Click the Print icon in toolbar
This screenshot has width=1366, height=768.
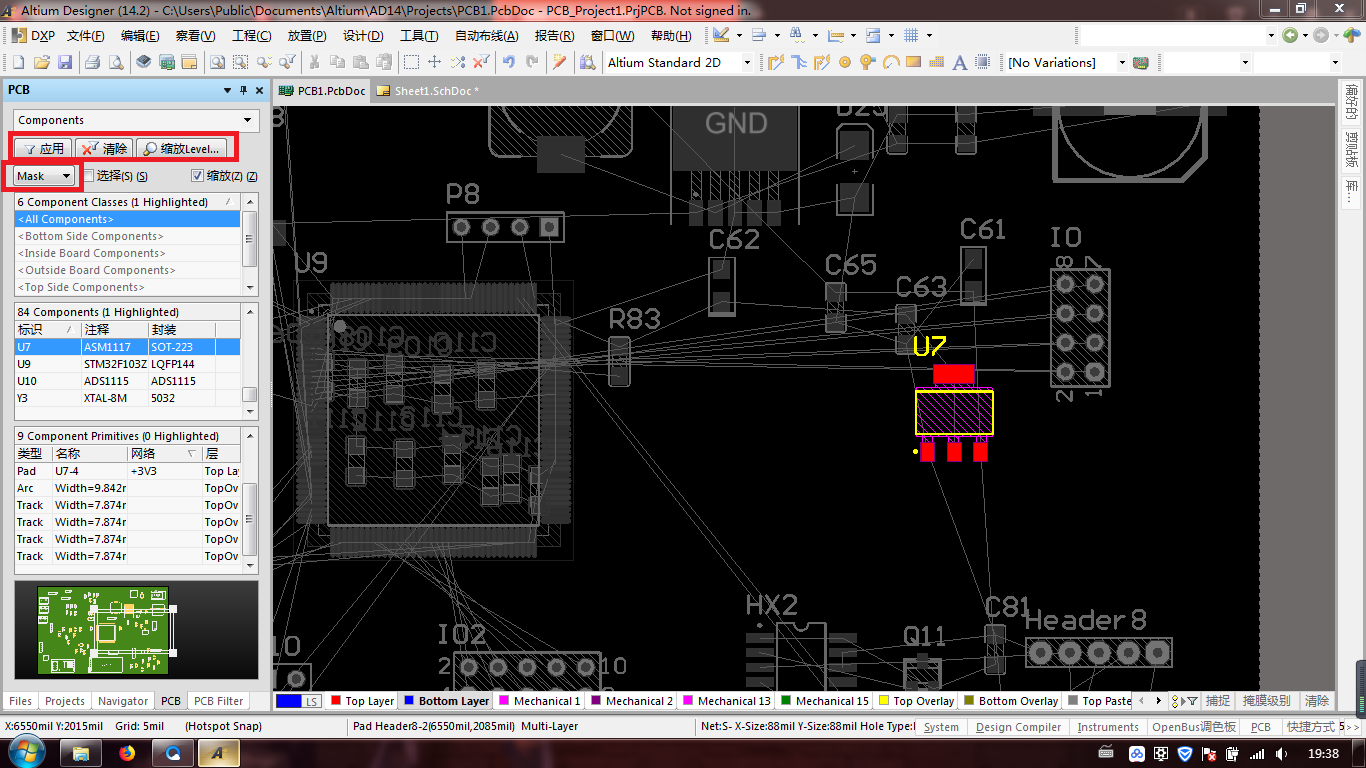(x=92, y=62)
